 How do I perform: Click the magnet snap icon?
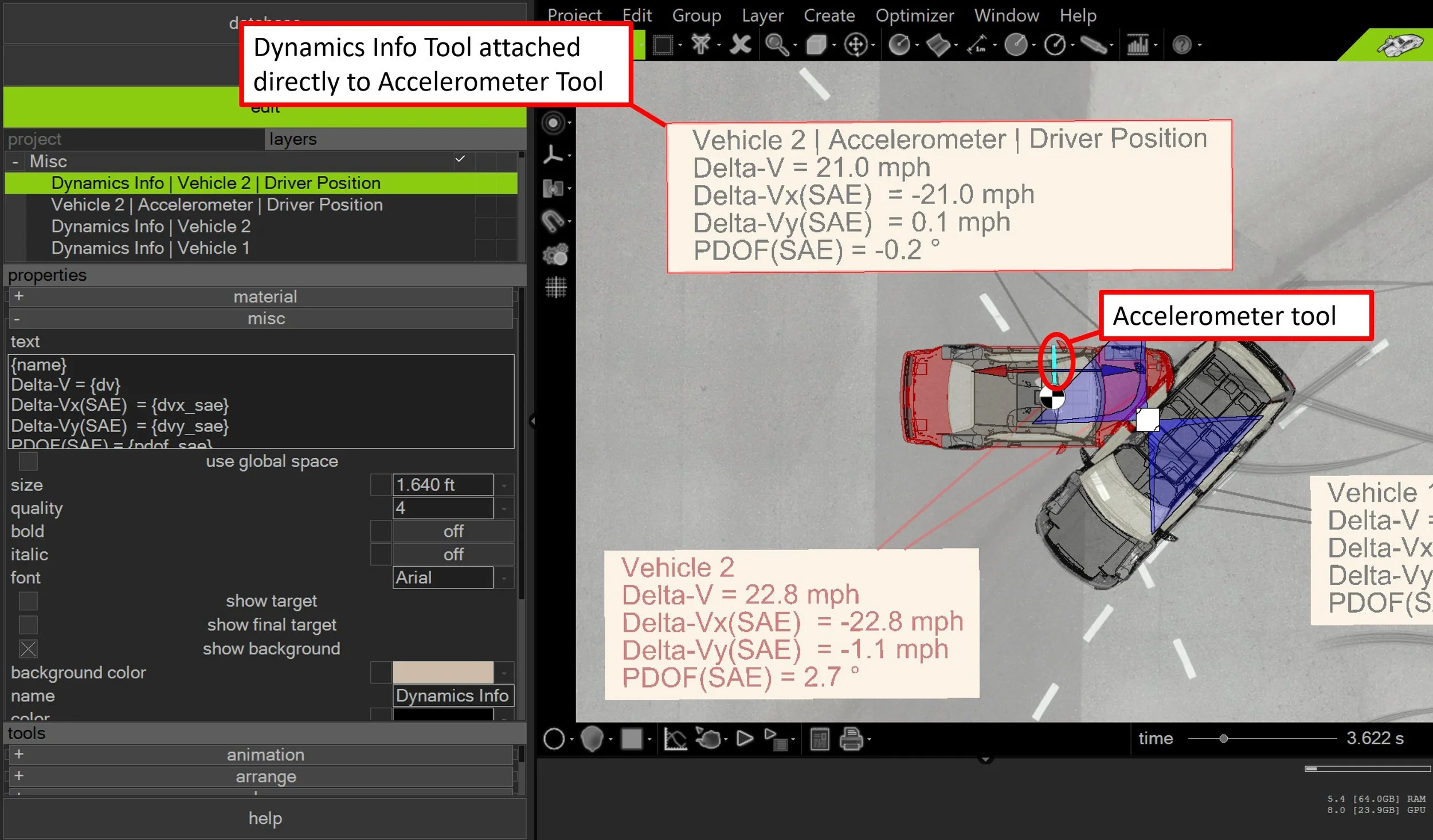click(x=553, y=221)
